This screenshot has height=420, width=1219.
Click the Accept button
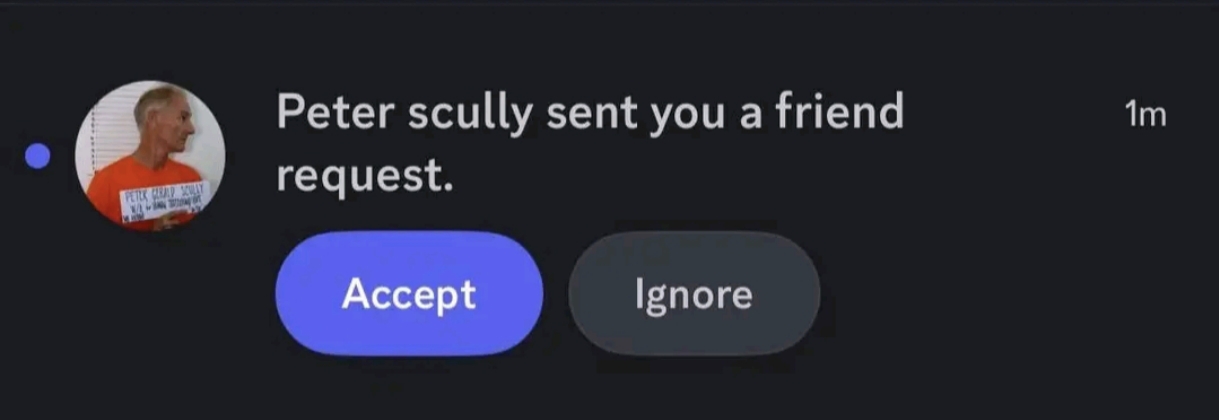[x=409, y=294]
